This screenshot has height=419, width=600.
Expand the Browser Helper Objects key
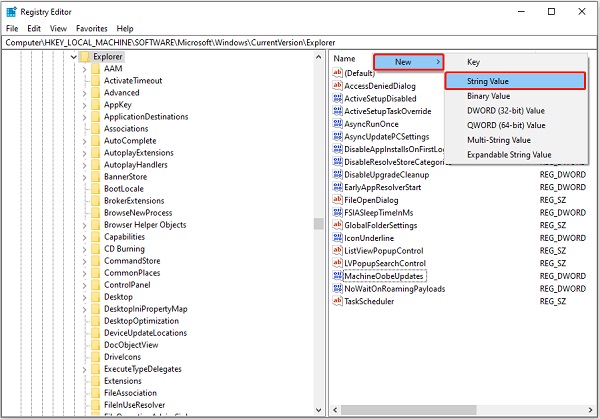(84, 225)
